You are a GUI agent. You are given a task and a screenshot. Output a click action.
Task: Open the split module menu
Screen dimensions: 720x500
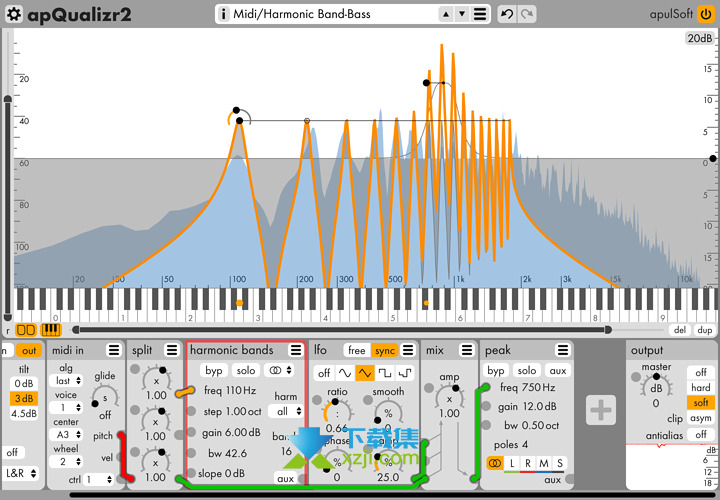pos(172,350)
